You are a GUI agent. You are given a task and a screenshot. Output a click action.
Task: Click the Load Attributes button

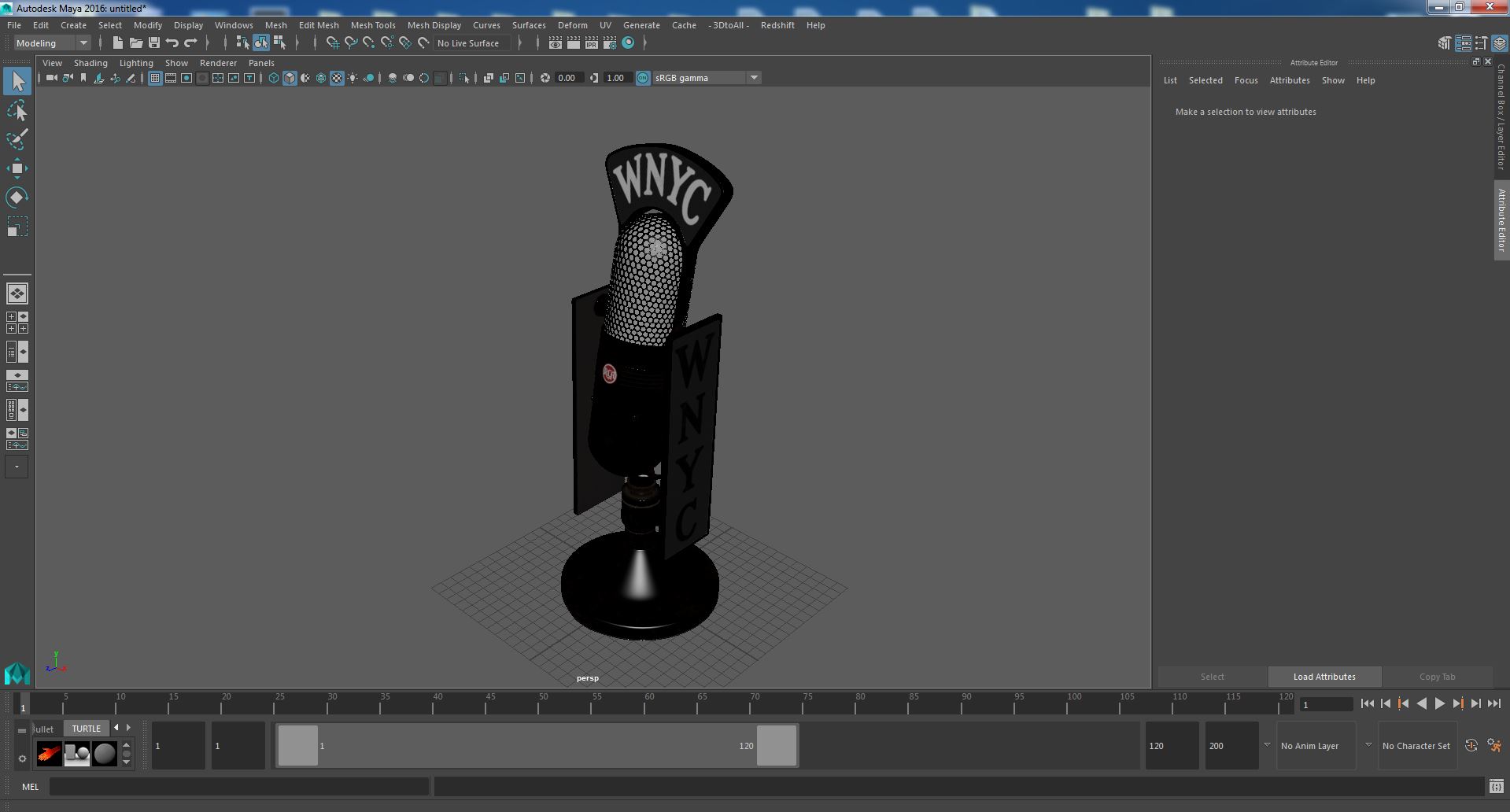click(1324, 677)
